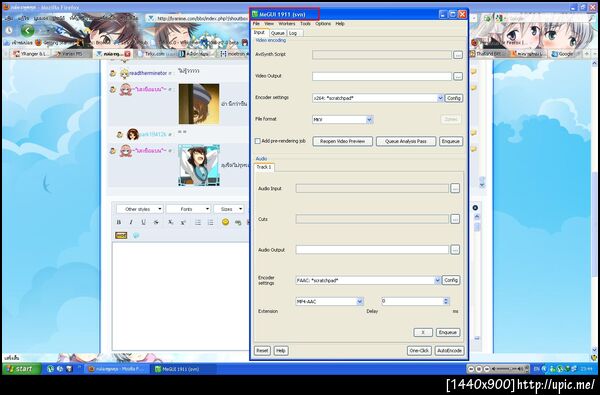Image resolution: width=600 pixels, height=395 pixels.
Task: Click the speech bubble quote icon
Action: (136, 235)
